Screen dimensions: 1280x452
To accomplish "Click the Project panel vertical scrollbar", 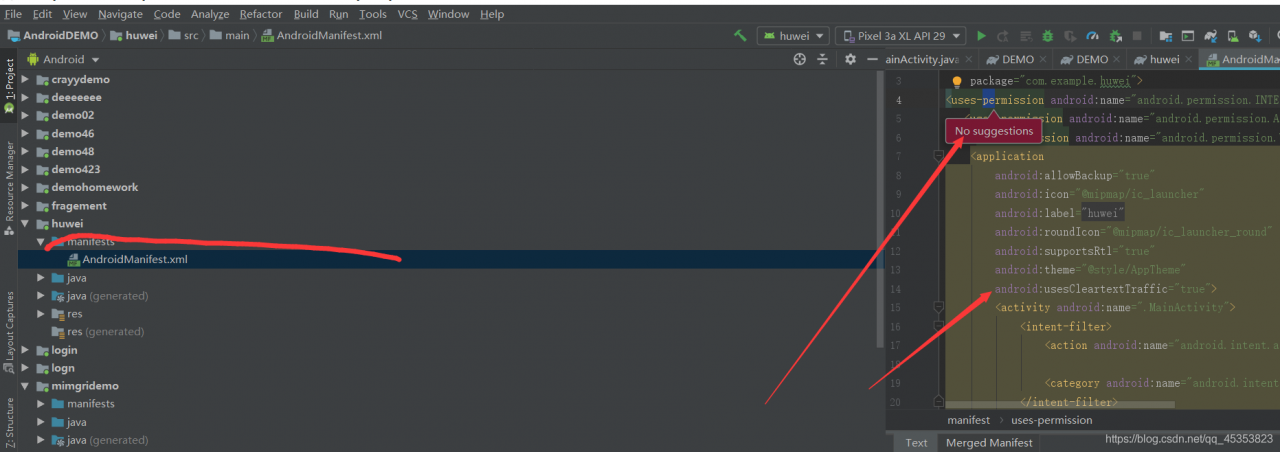I will (x=880, y=208).
